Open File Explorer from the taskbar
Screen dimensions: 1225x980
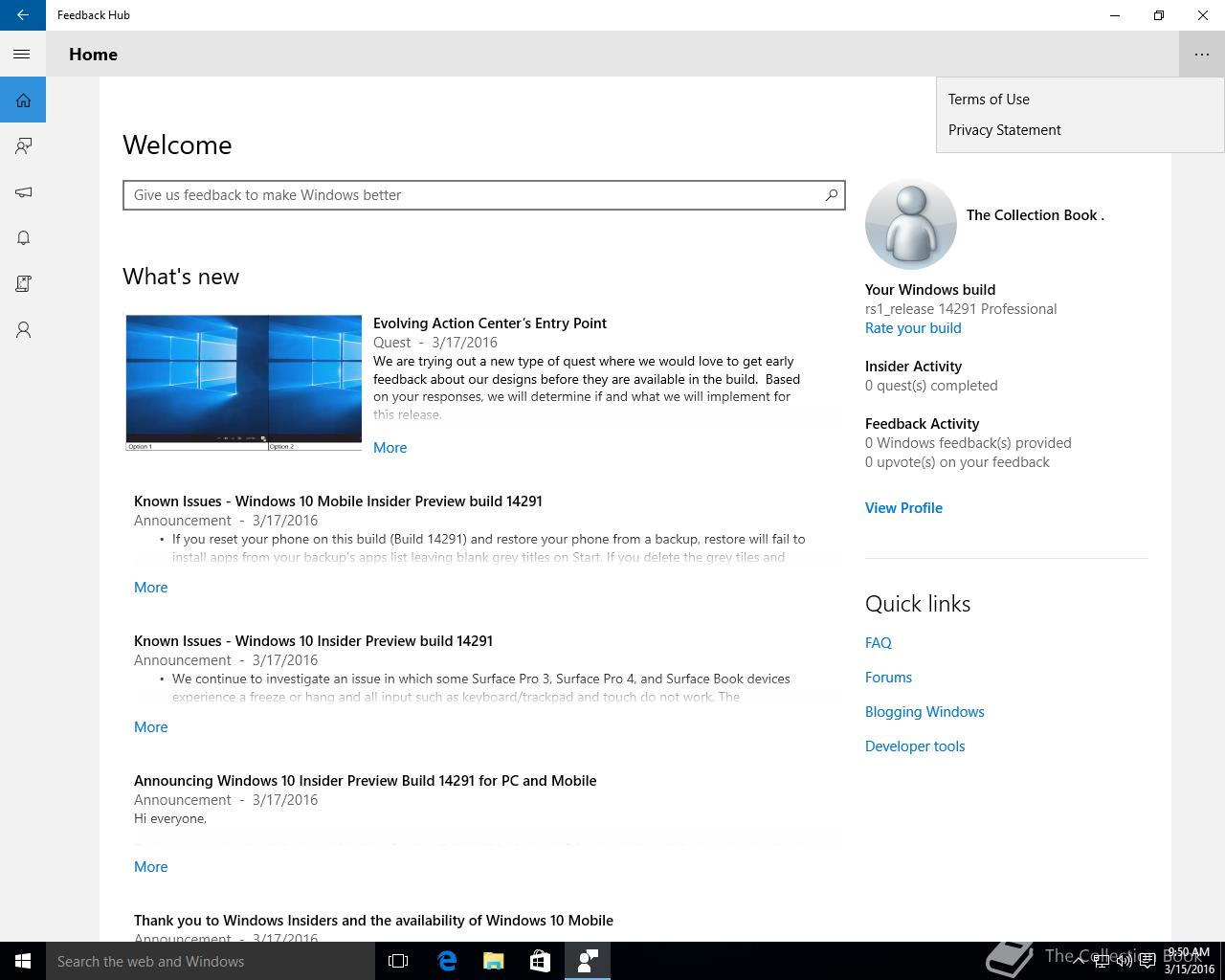coord(493,961)
